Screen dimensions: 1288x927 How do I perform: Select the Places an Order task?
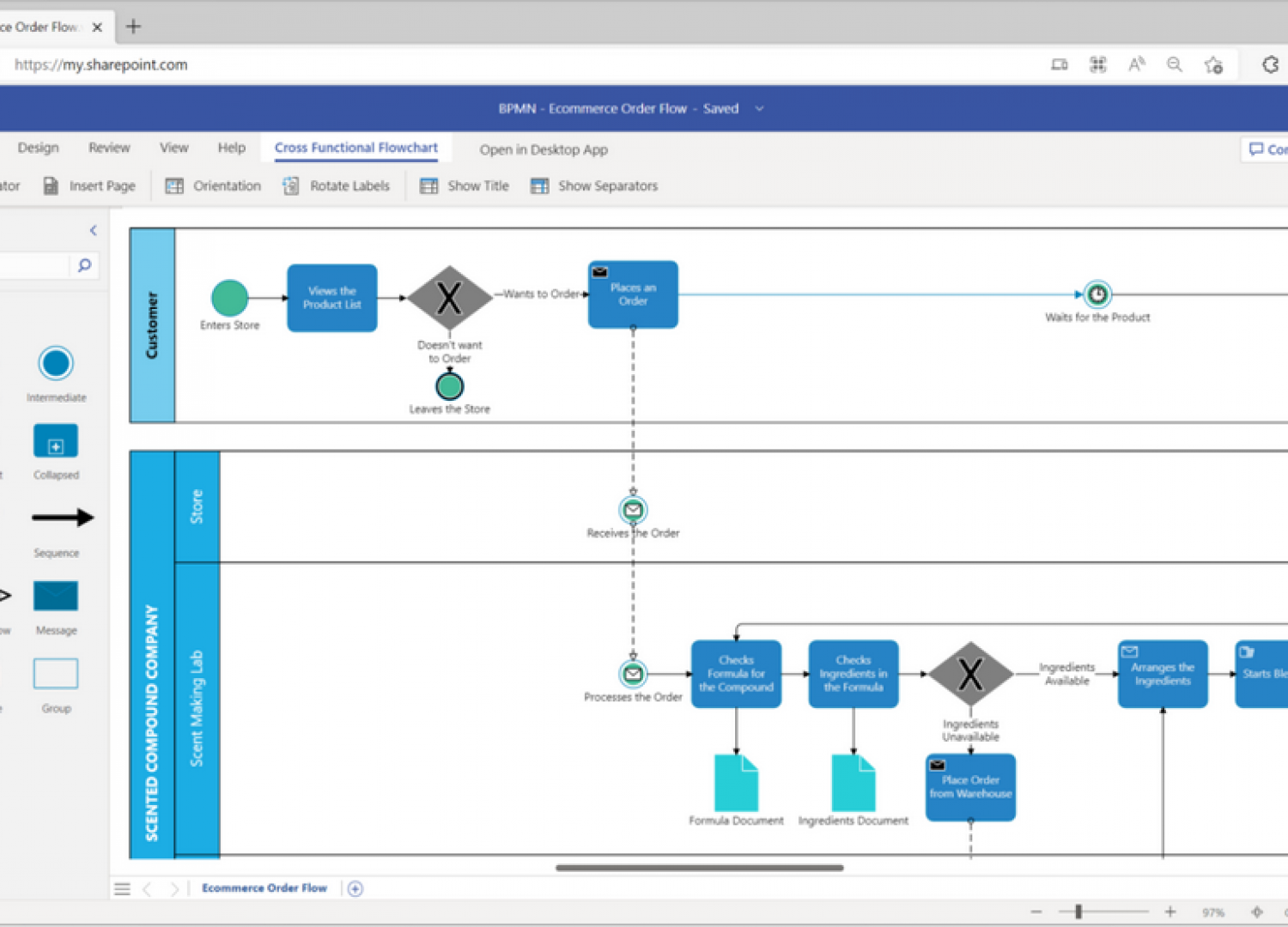click(x=633, y=294)
